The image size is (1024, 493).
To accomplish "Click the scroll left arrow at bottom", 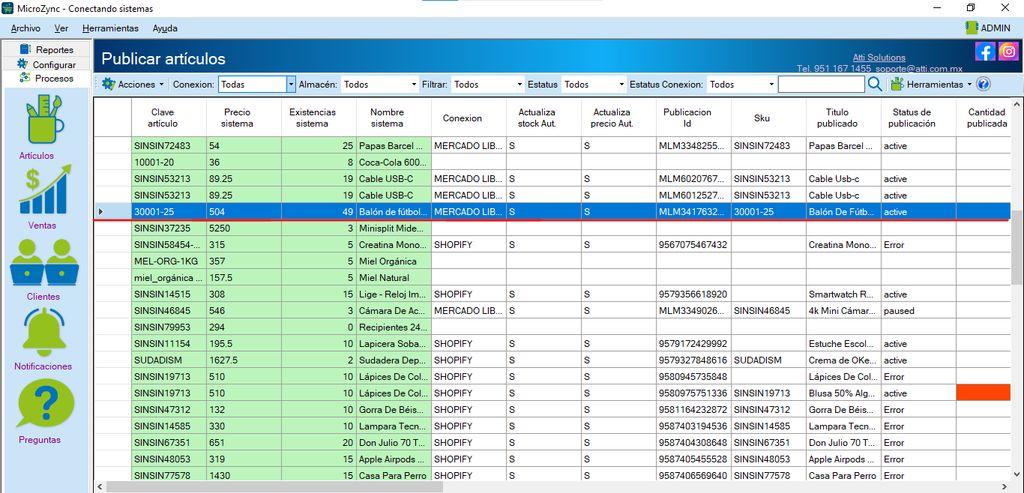I will click(100, 486).
